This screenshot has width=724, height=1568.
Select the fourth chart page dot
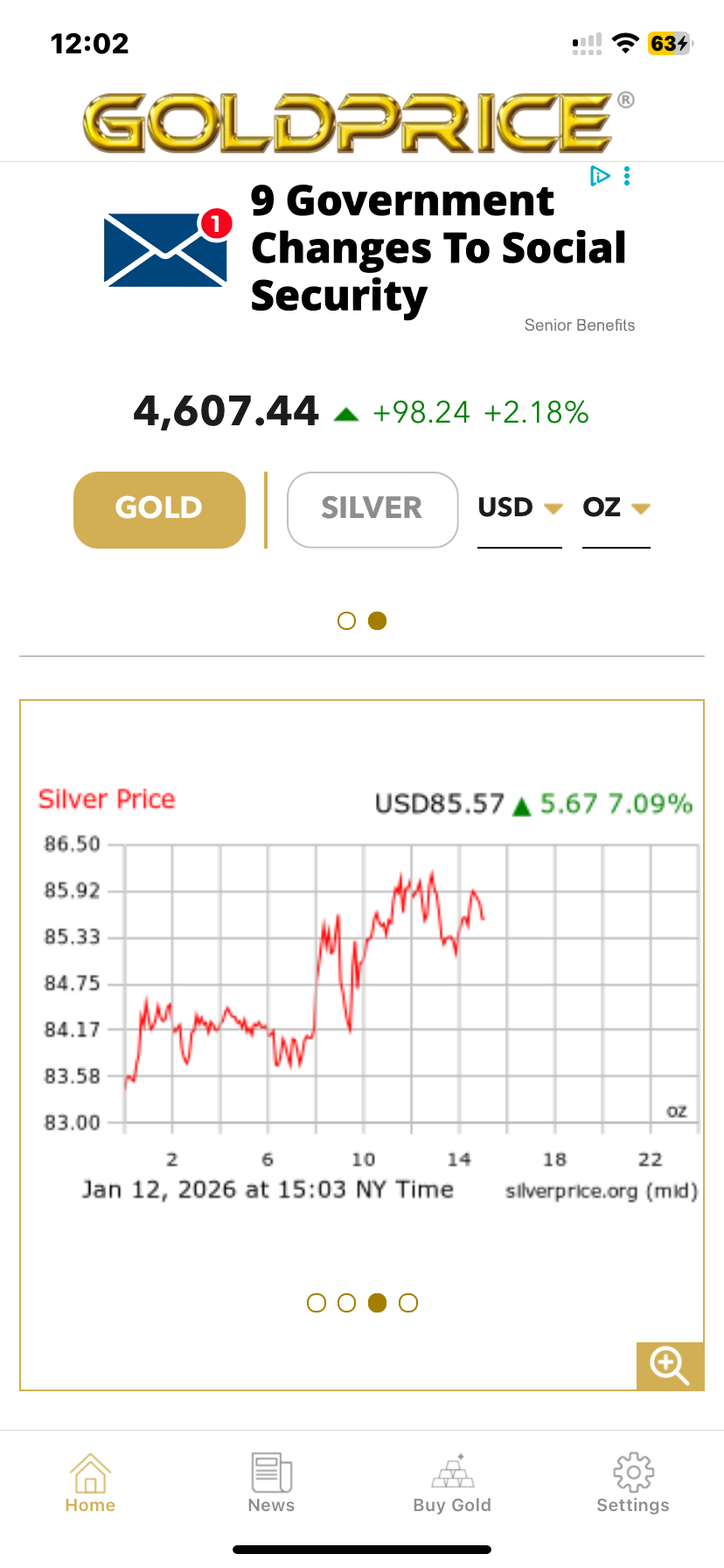tap(408, 1303)
